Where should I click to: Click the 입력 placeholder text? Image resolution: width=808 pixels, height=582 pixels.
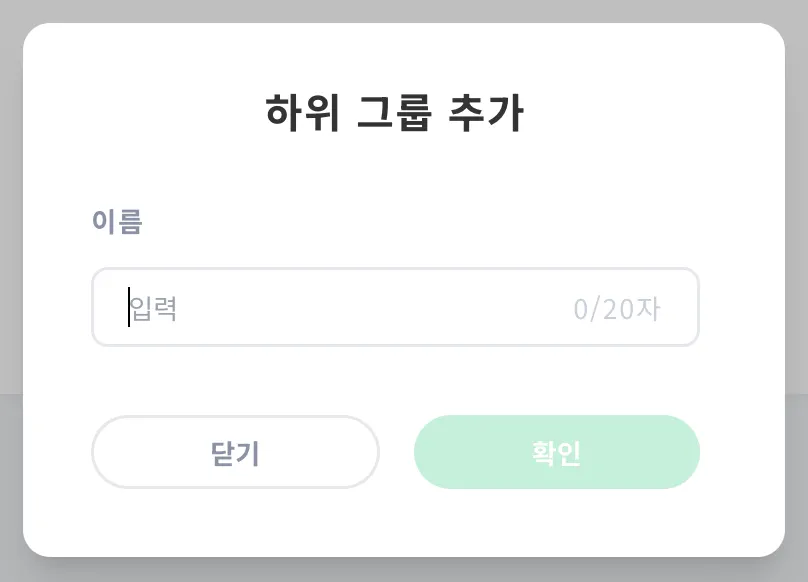(x=154, y=308)
